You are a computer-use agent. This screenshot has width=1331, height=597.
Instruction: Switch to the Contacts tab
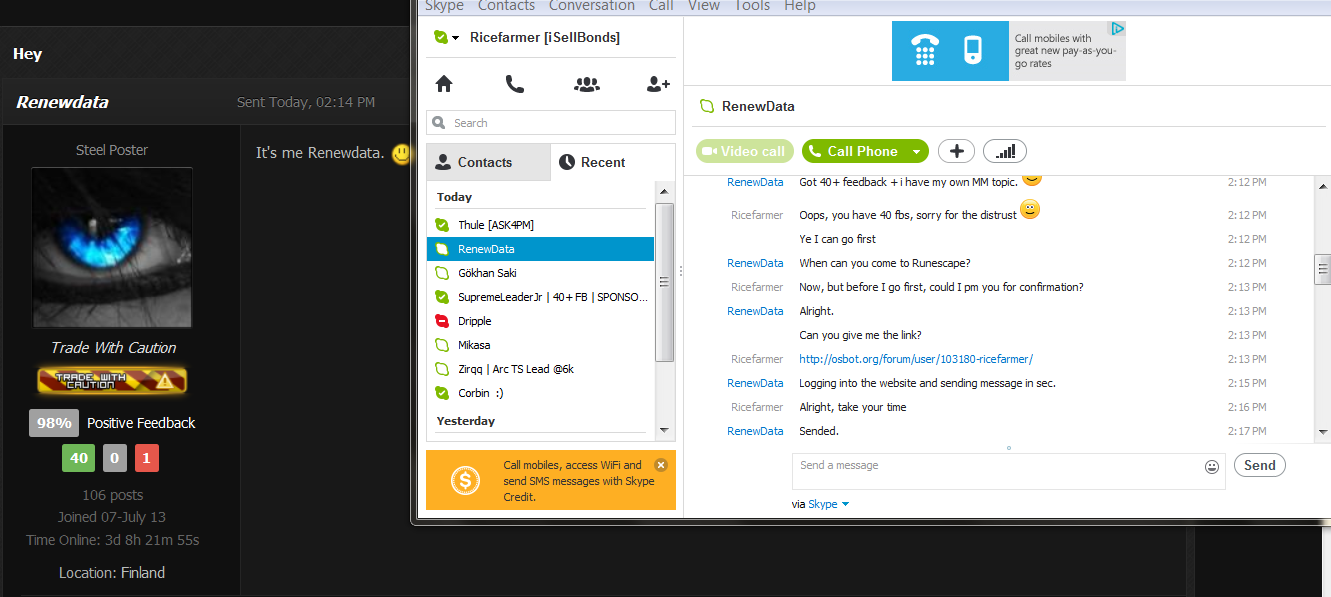point(488,162)
